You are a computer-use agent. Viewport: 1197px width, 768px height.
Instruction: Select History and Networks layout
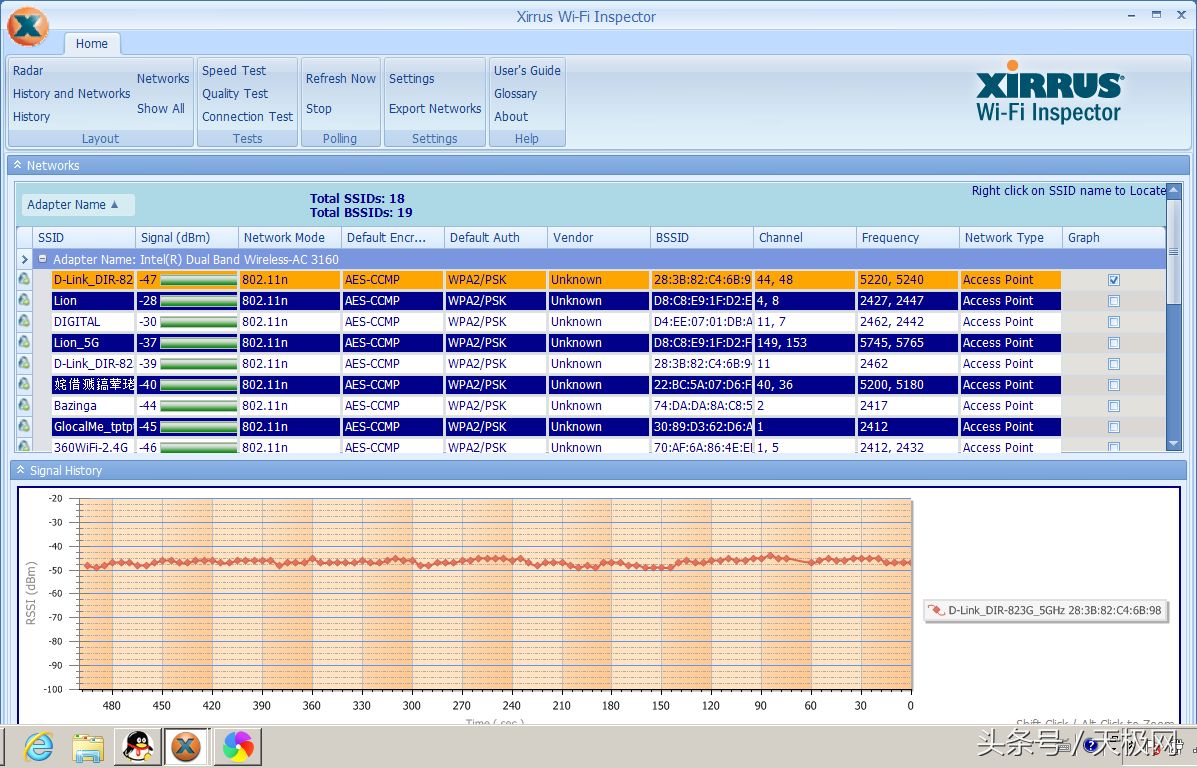coord(72,93)
